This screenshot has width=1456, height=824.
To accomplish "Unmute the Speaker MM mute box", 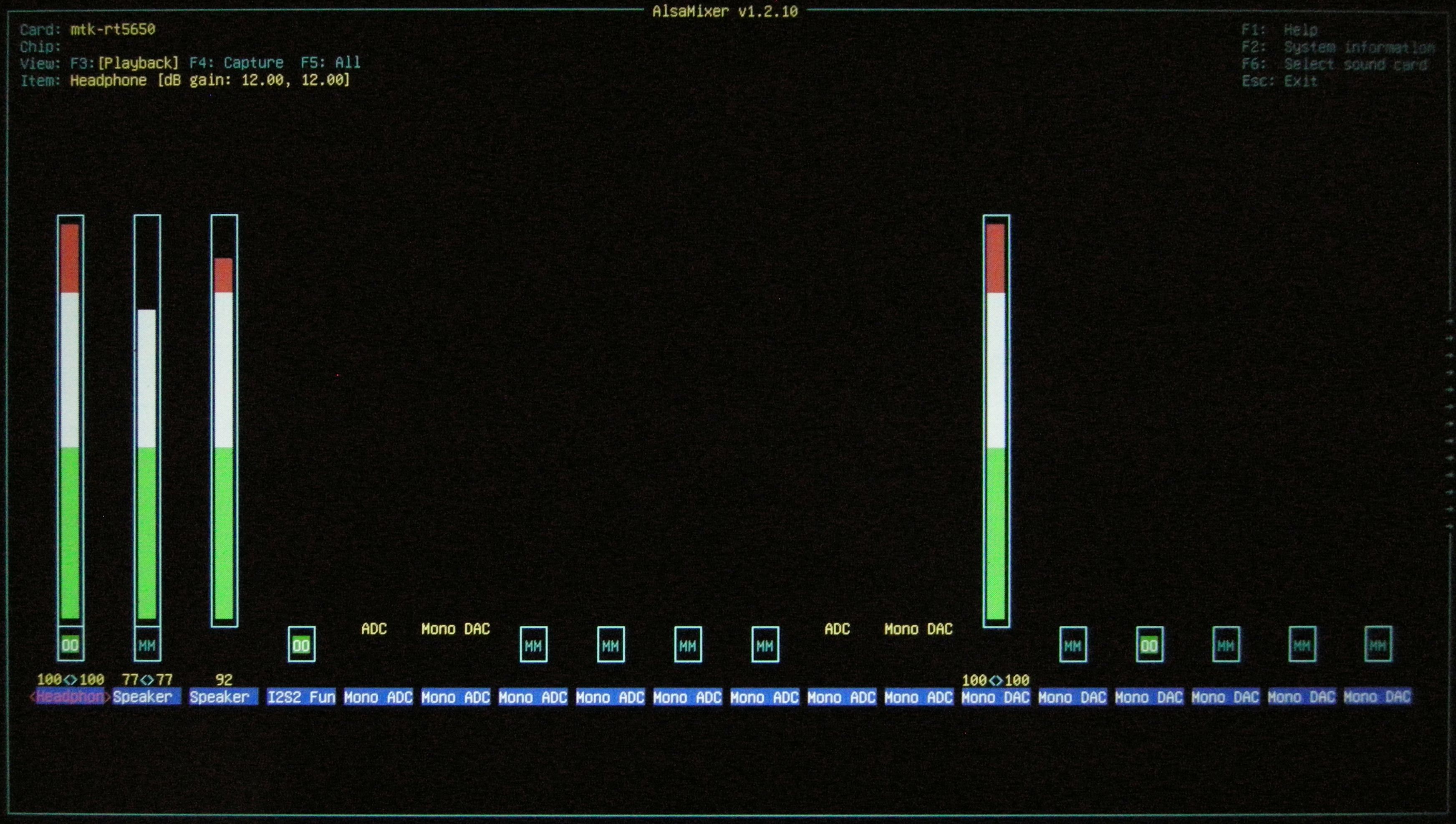I will (x=147, y=645).
